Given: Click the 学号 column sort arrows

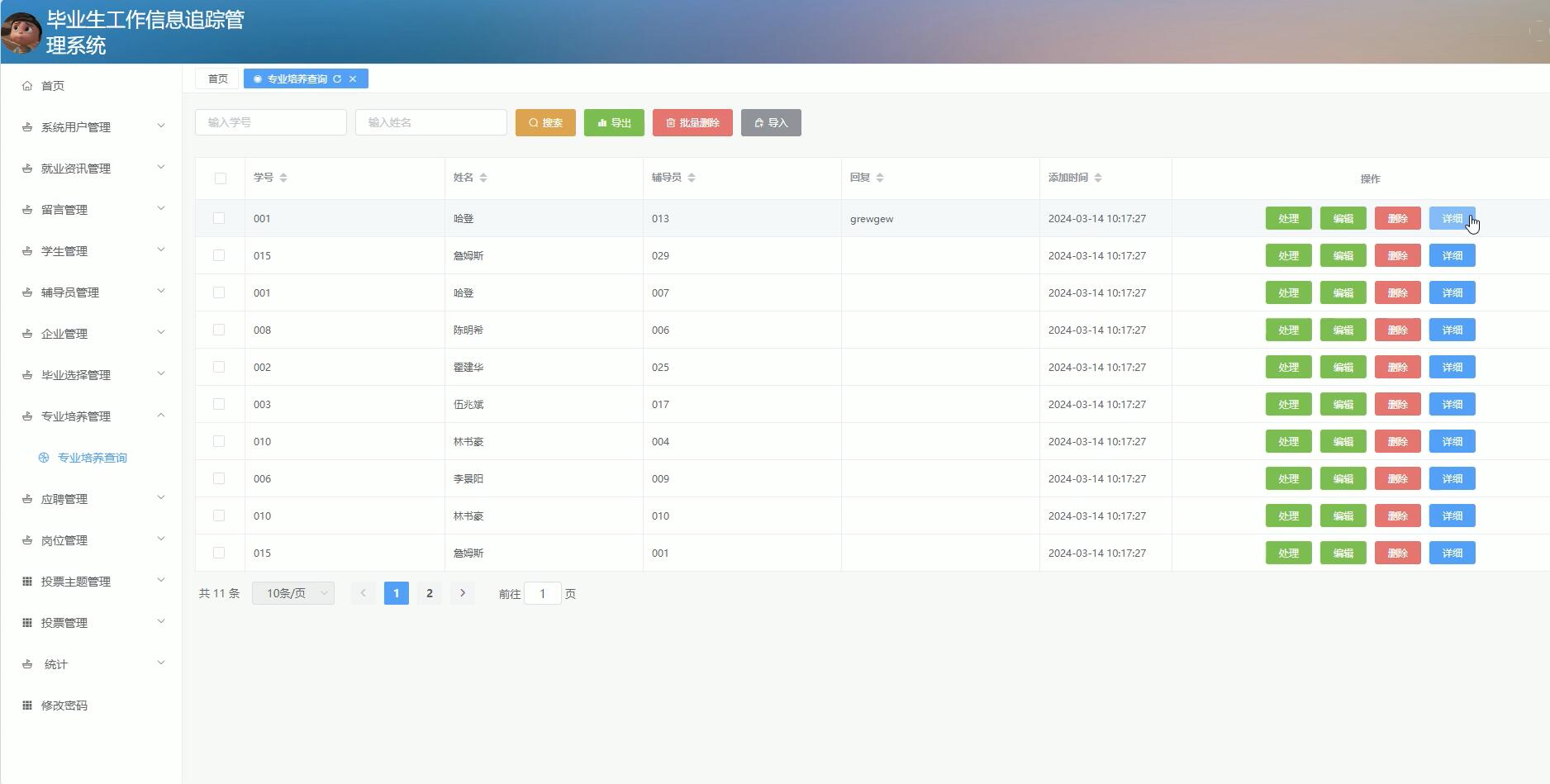Looking at the screenshot, I should pyautogui.click(x=283, y=177).
